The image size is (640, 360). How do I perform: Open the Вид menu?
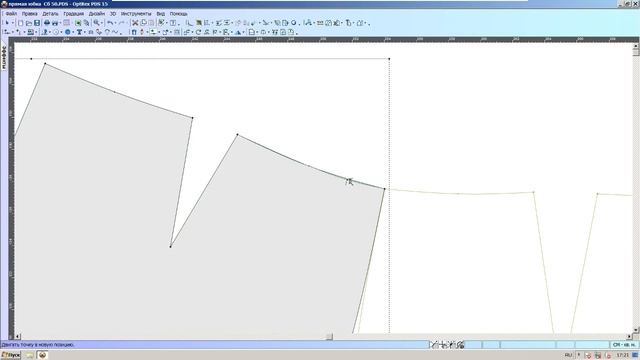click(160, 13)
